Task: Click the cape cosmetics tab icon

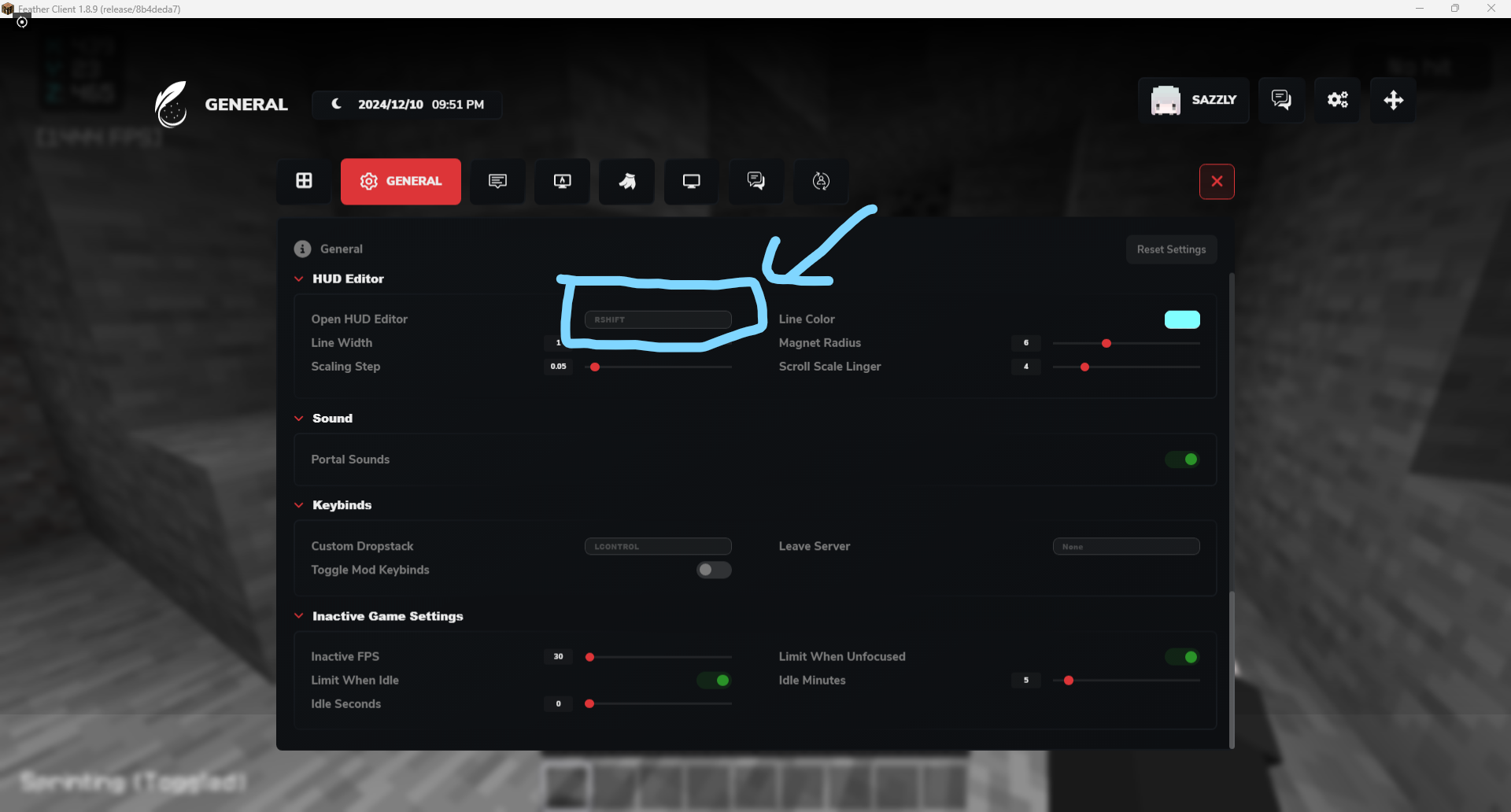Action: pos(626,181)
